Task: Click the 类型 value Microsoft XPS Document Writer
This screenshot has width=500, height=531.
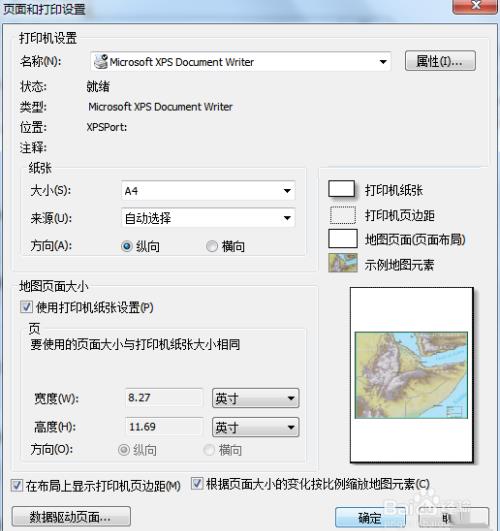Action: pyautogui.click(x=160, y=107)
